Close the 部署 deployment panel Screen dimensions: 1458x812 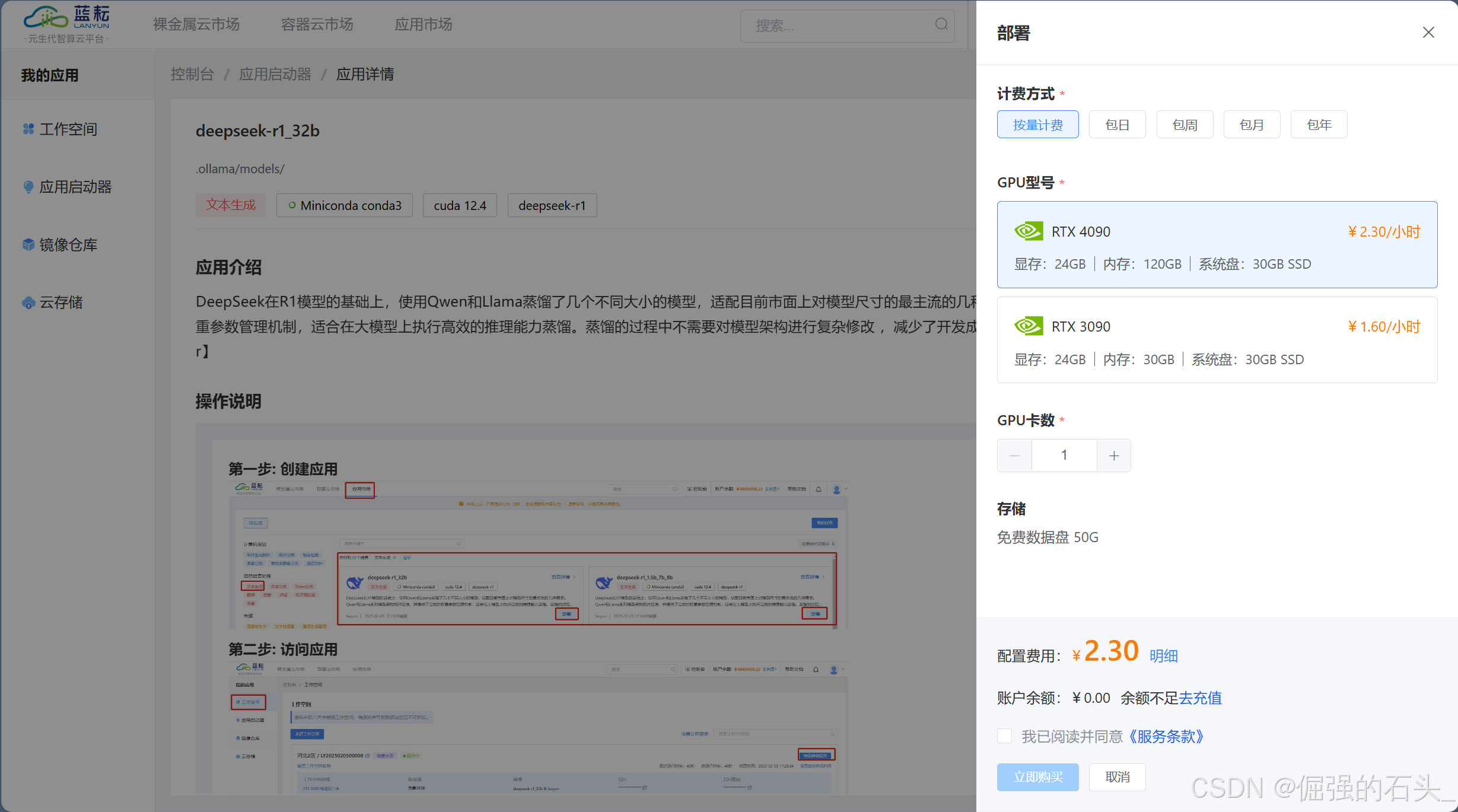tap(1428, 33)
